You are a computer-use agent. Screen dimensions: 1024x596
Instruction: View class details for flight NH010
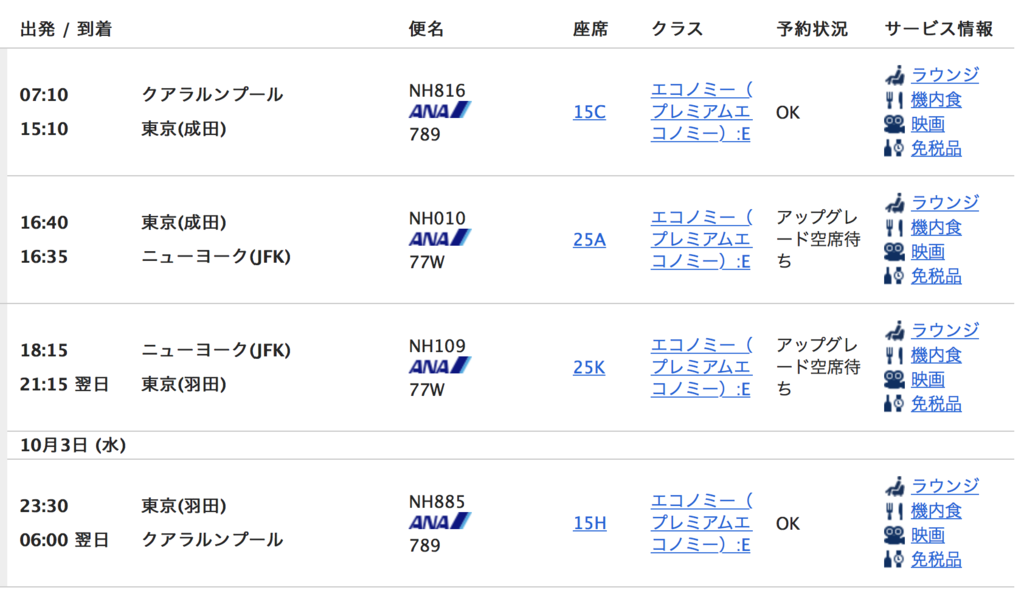[x=701, y=240]
